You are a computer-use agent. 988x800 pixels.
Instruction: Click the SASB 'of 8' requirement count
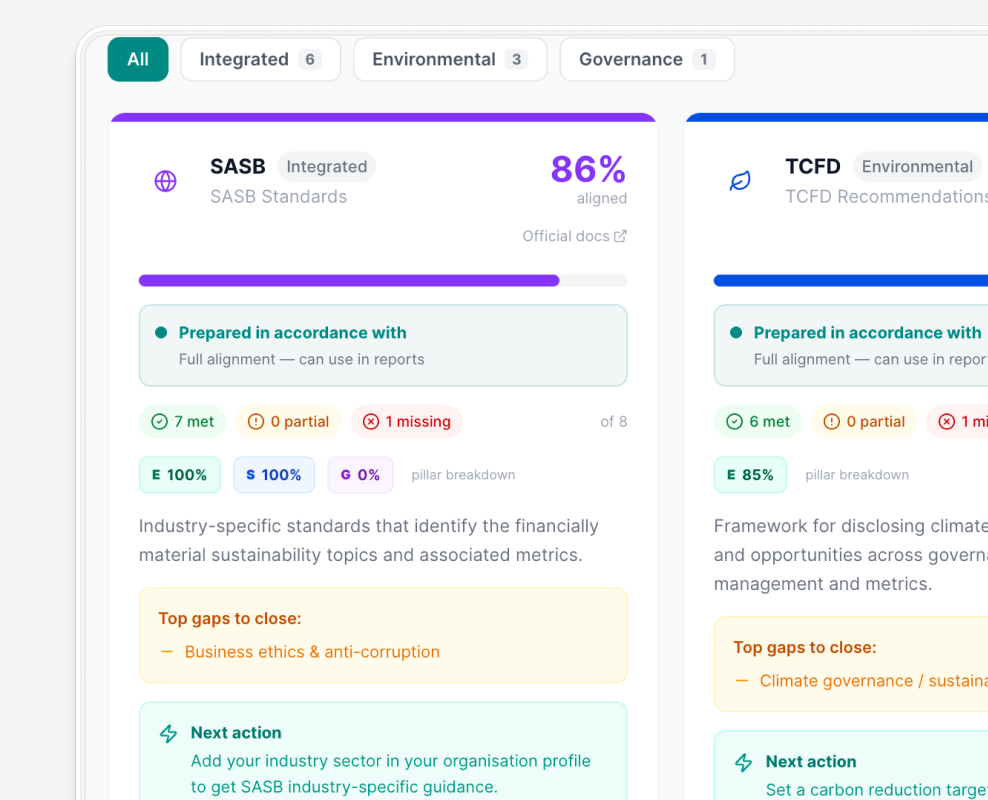614,421
